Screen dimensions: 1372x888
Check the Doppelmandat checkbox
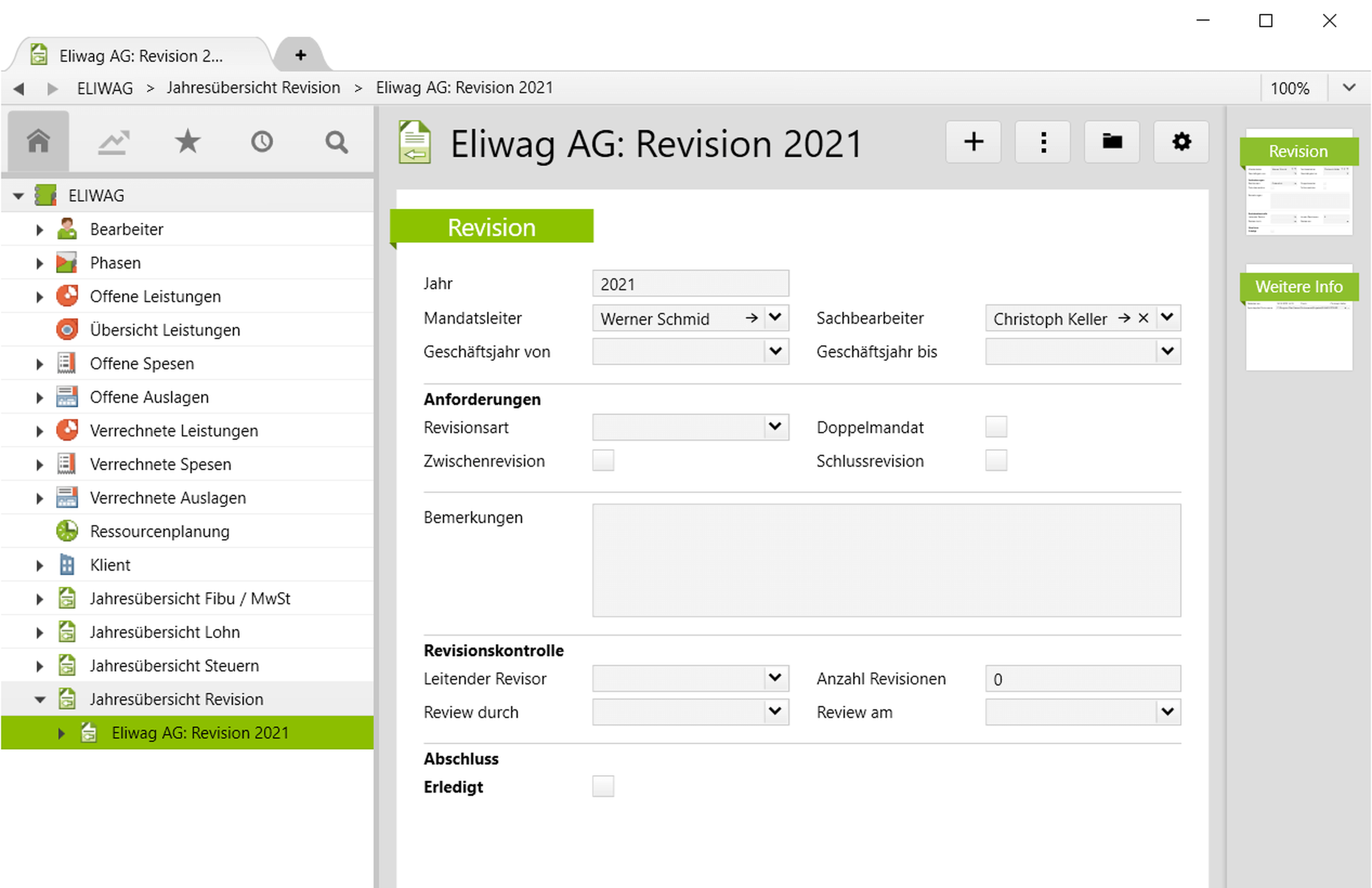996,427
